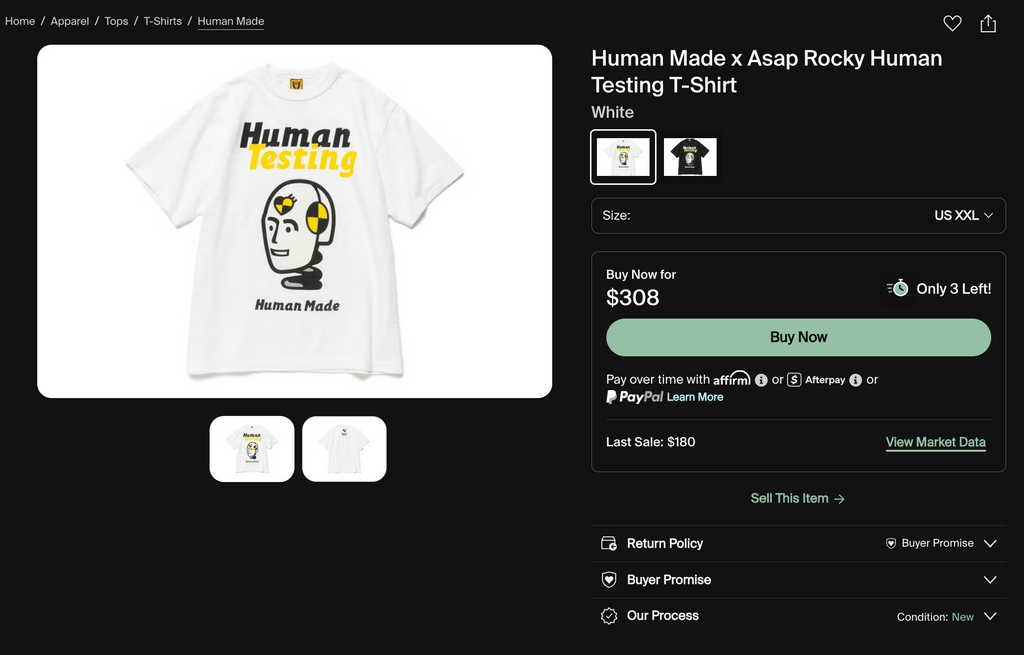Viewport: 1024px width, 655px height.
Task: Click the Affirm info icon
Action: click(761, 380)
